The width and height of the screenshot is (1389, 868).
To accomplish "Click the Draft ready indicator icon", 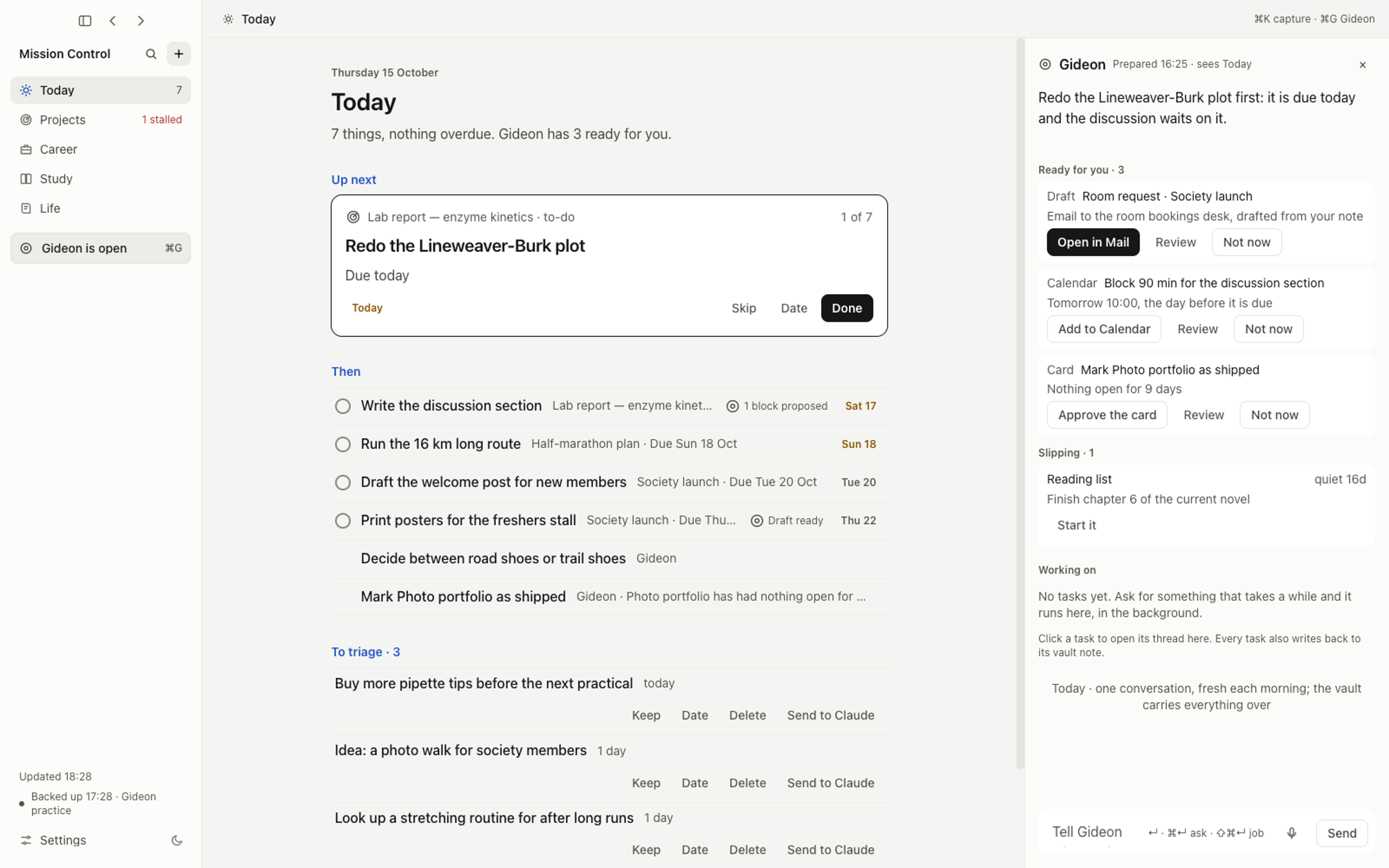I will point(757,521).
